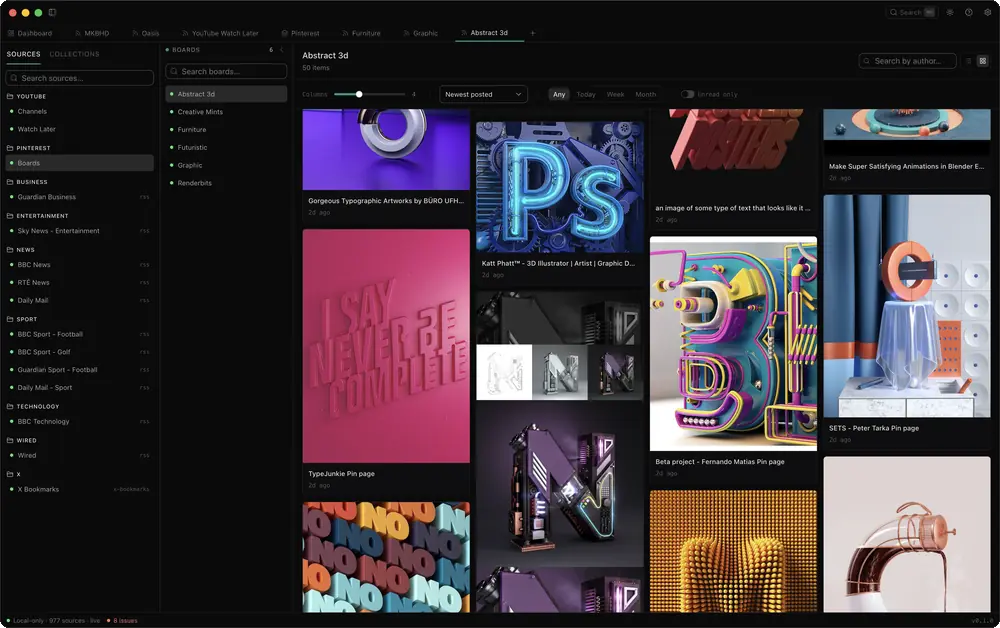1000x628 pixels.
Task: Select Sky News - Entertainment source
Action: click(x=80, y=231)
